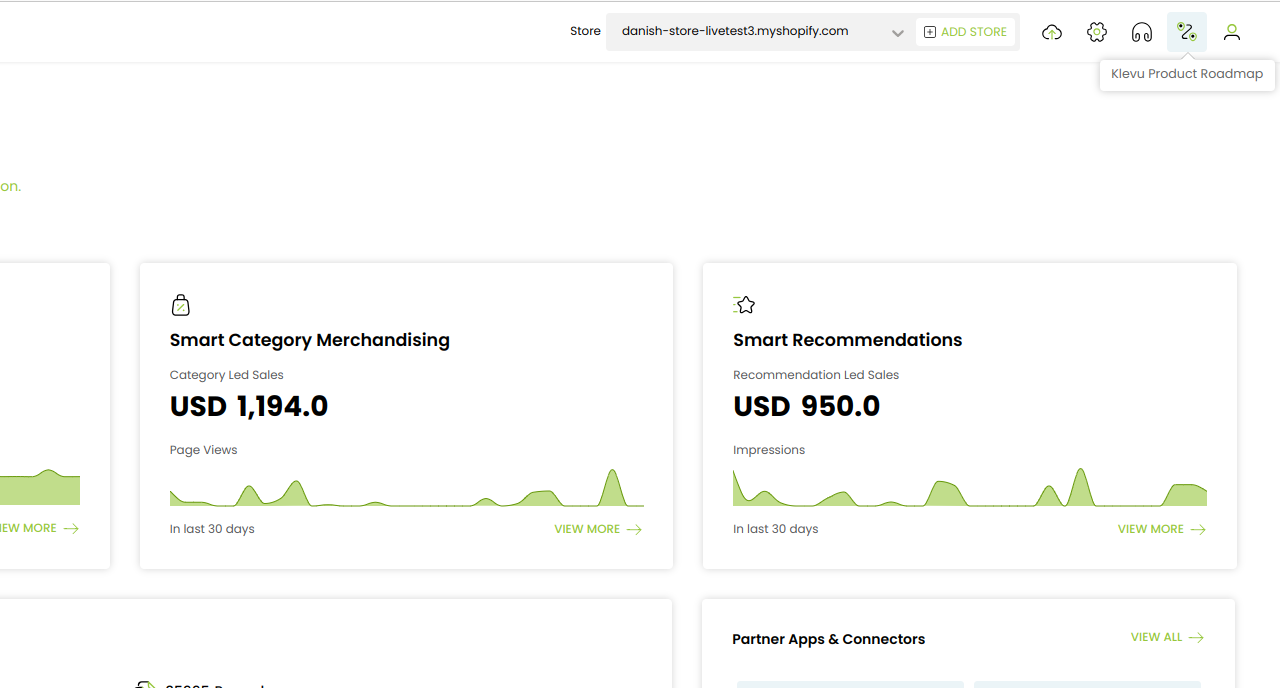Expand the store selector chevron arrow
Image resolution: width=1280 pixels, height=688 pixels.
tap(897, 33)
